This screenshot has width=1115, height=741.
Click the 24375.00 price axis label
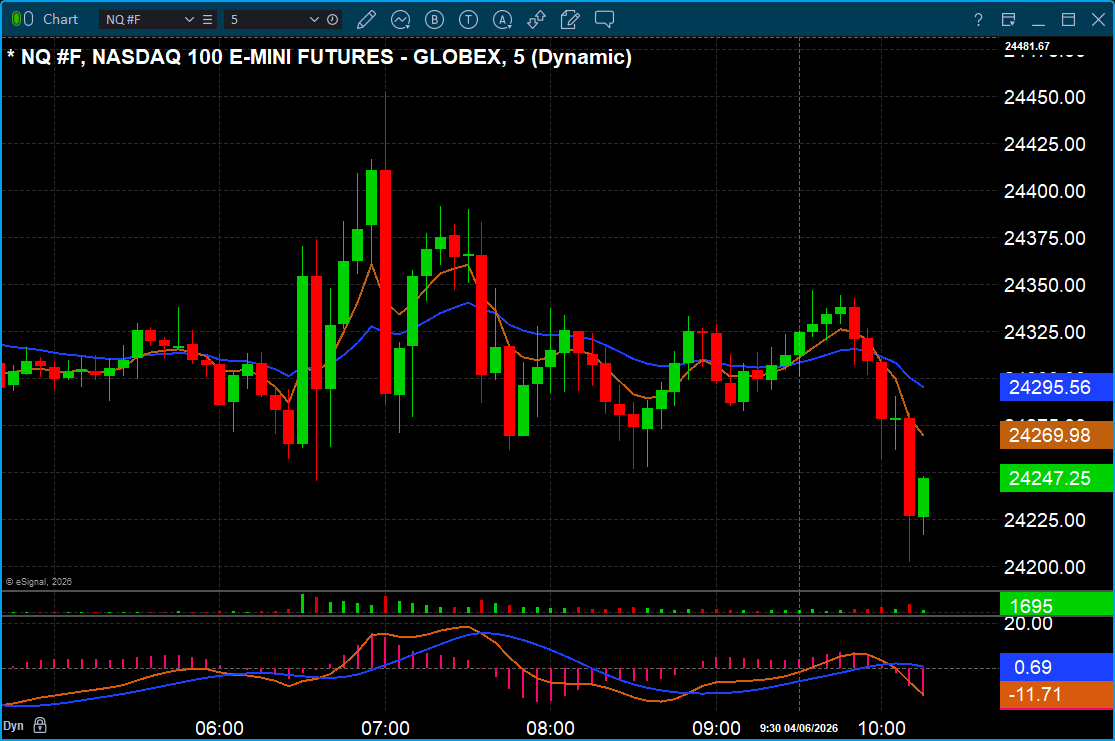[1045, 238]
